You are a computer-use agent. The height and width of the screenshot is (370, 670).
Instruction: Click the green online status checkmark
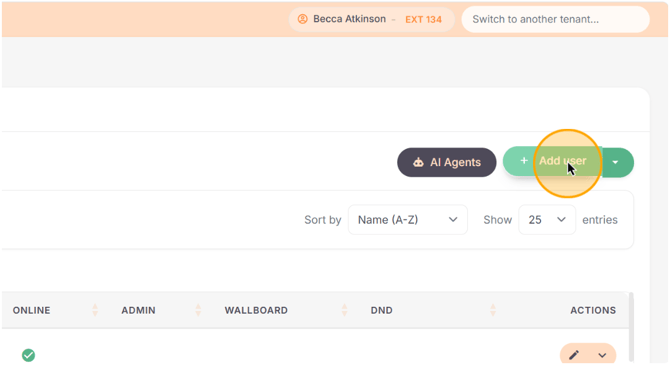[29, 355]
